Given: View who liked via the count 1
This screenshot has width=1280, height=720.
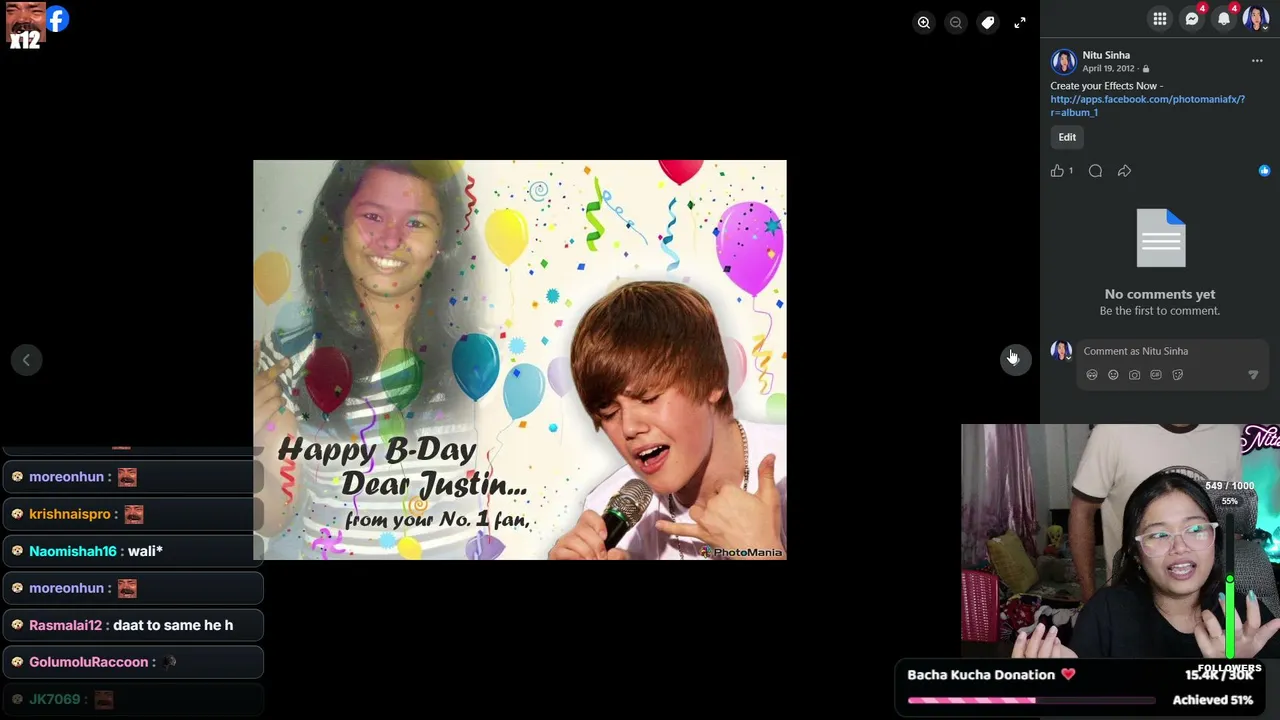Looking at the screenshot, I should pos(1071,171).
